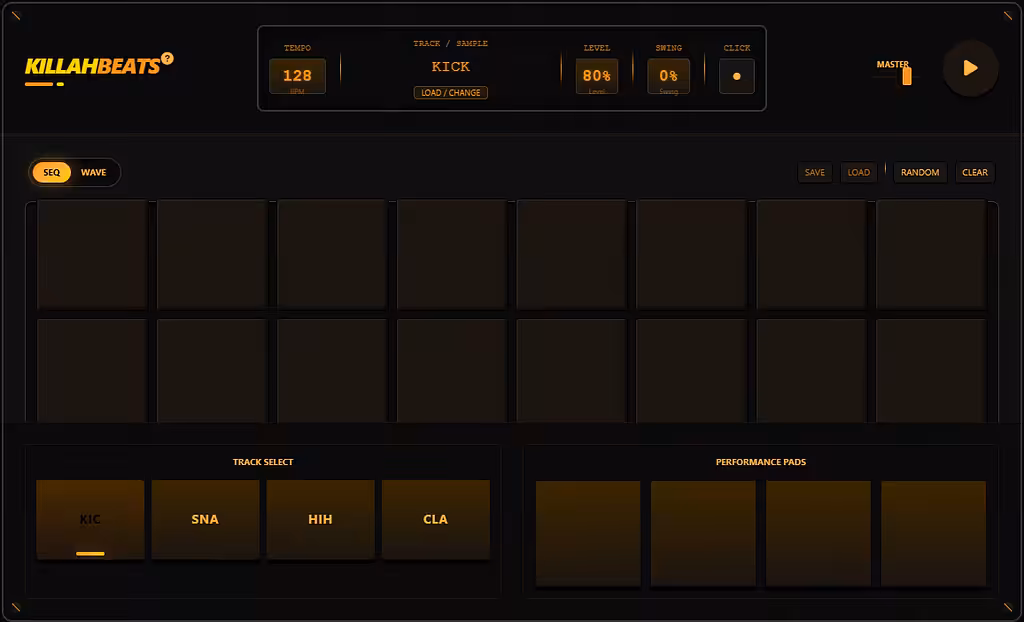Select the SEQ view mode
Screen dimensions: 1024x622
point(52,172)
